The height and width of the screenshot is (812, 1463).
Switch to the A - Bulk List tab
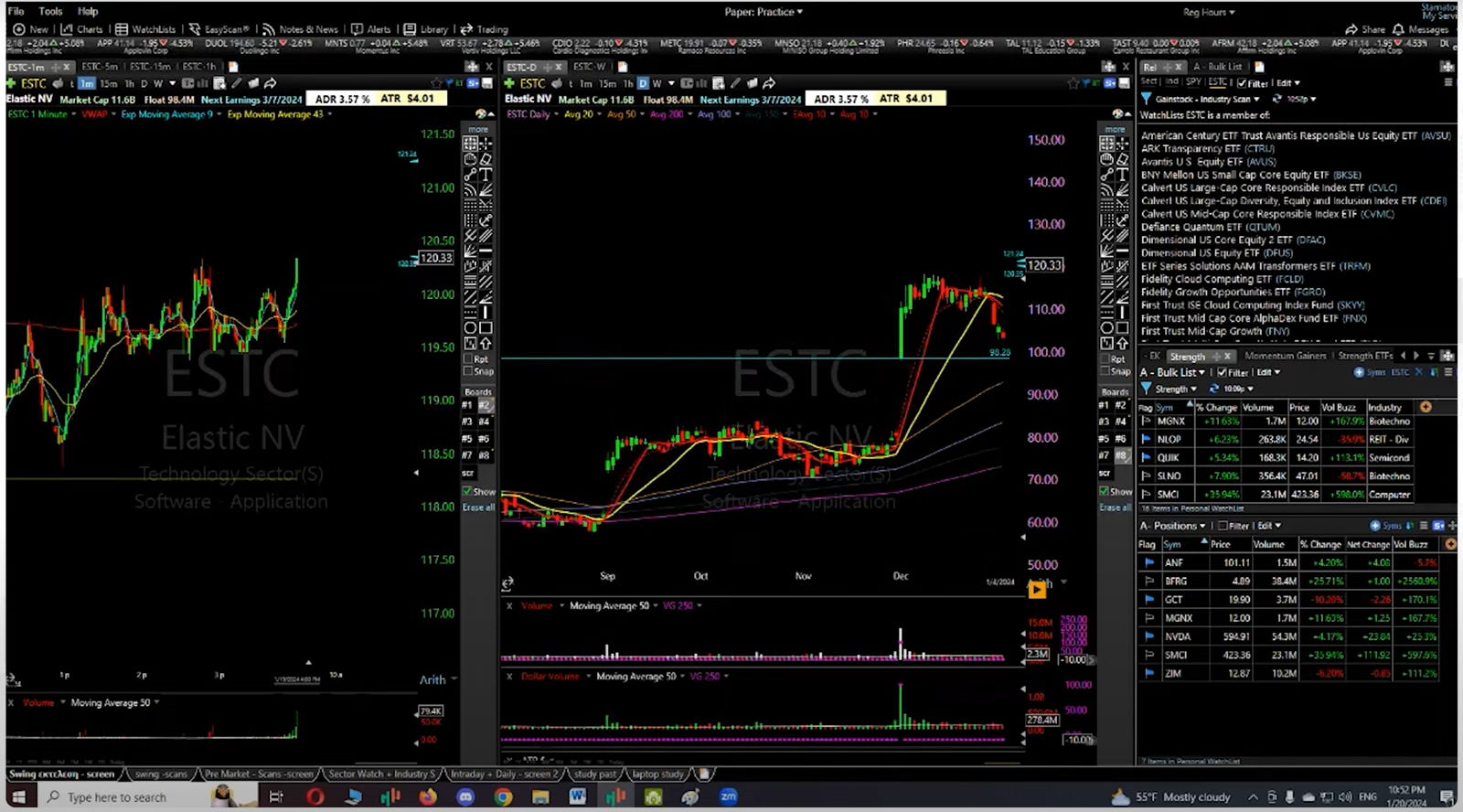(x=1217, y=67)
